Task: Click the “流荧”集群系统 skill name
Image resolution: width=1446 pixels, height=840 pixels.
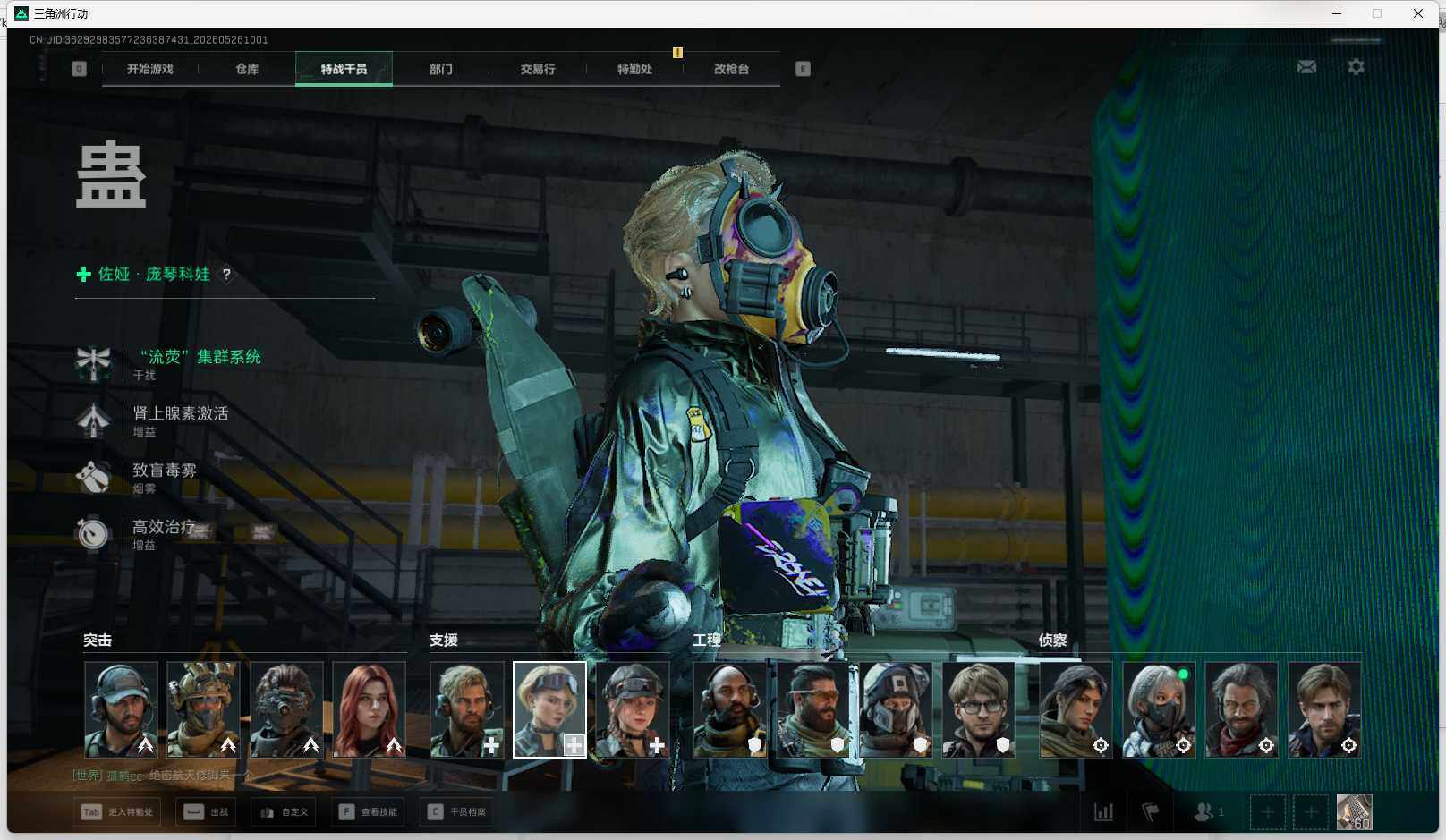Action: point(200,357)
